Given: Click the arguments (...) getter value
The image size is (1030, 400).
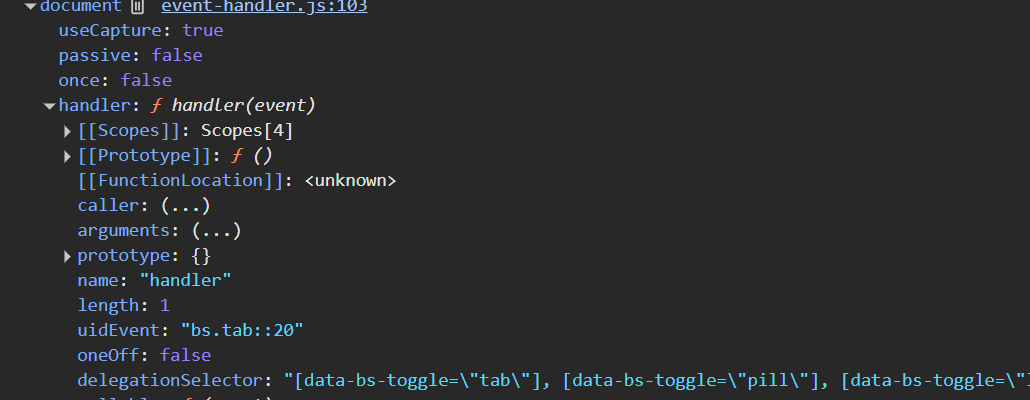Looking at the screenshot, I should click(217, 231).
